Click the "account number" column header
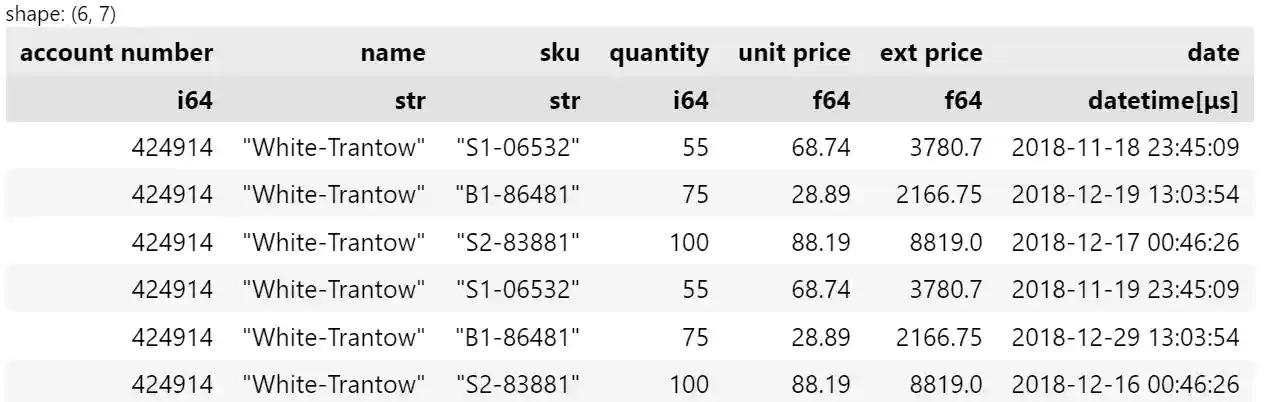 (x=116, y=53)
